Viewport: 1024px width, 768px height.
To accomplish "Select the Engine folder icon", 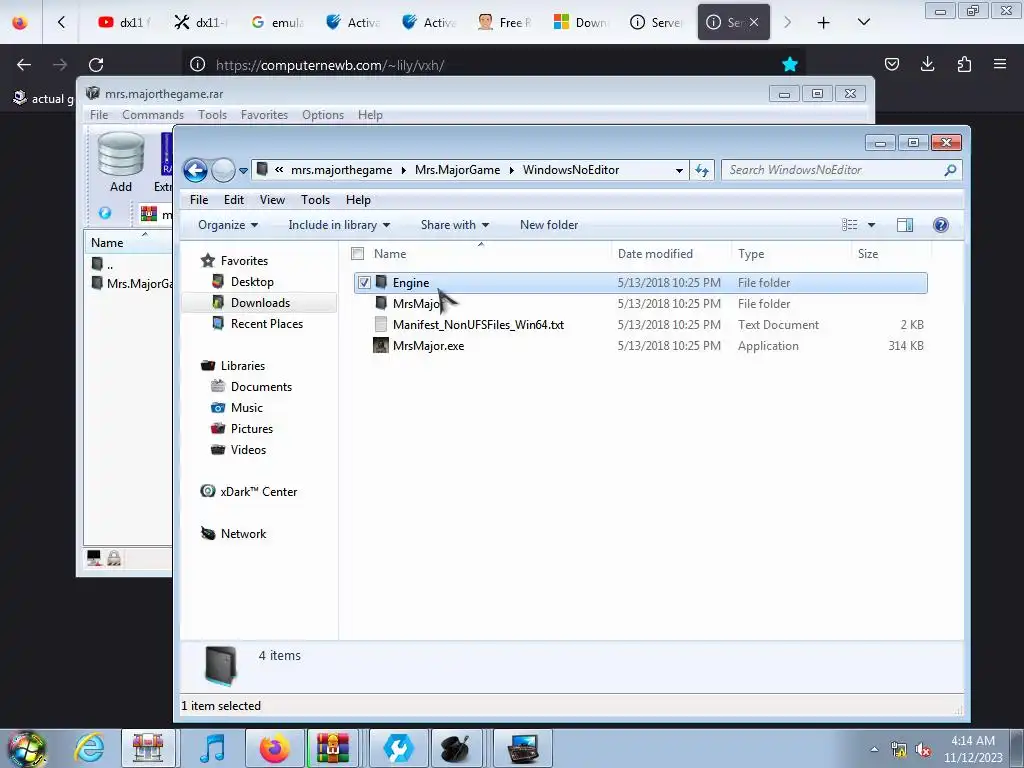I will pos(381,283).
